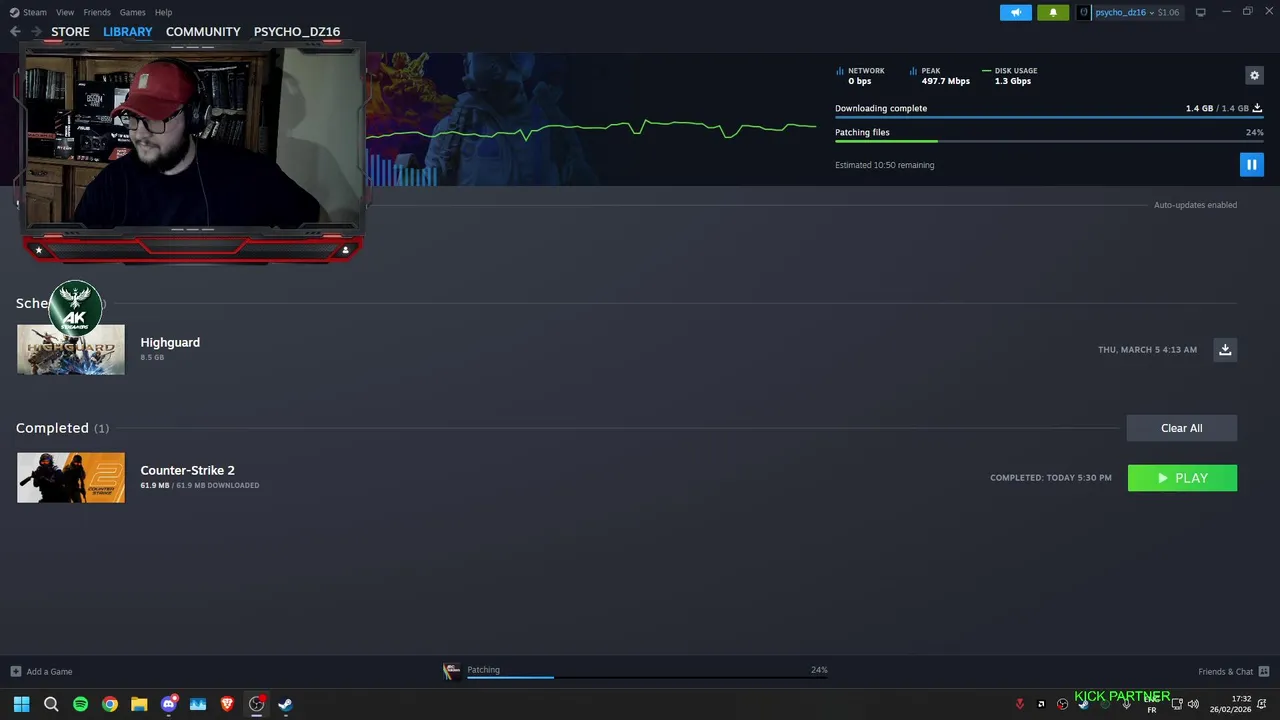Screen dimensions: 1280x720
Task: Click the bottom Patching progress bar
Action: [x=647, y=677]
